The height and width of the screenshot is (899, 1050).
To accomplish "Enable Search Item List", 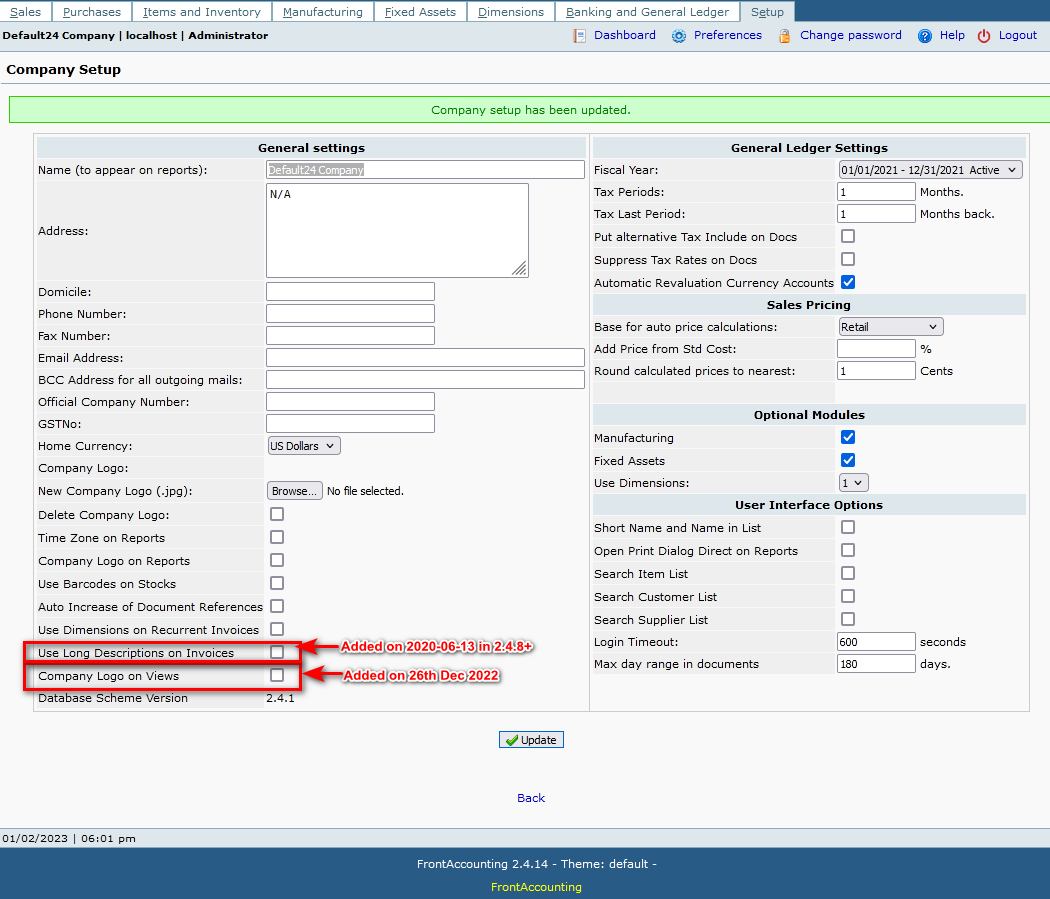I will click(848, 573).
